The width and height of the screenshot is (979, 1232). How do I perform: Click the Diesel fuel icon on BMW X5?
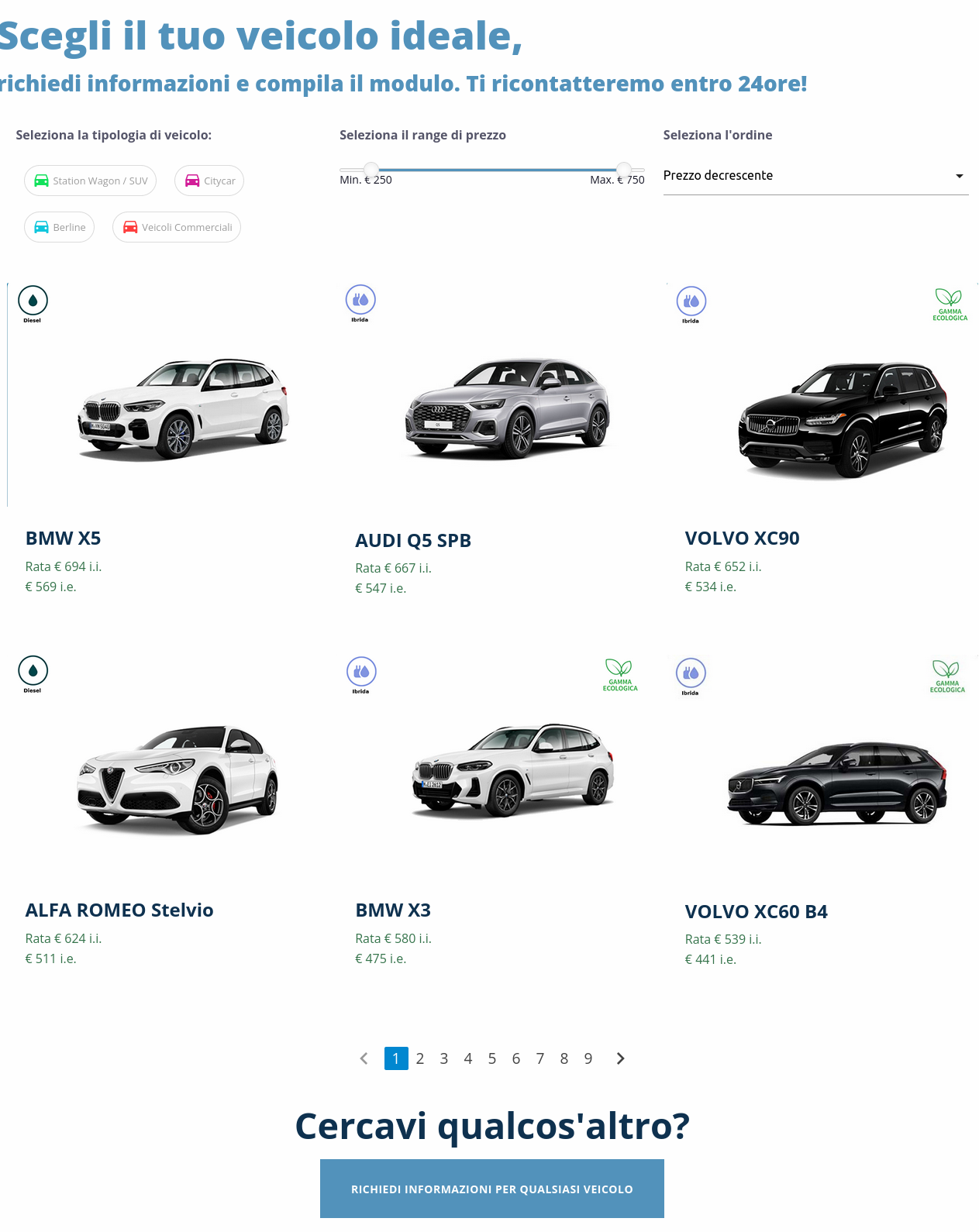pos(33,303)
